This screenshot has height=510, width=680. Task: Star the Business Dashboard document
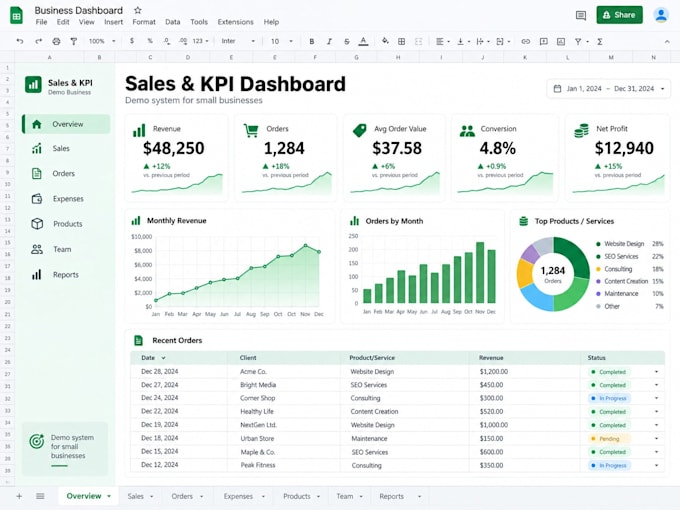tap(137, 10)
